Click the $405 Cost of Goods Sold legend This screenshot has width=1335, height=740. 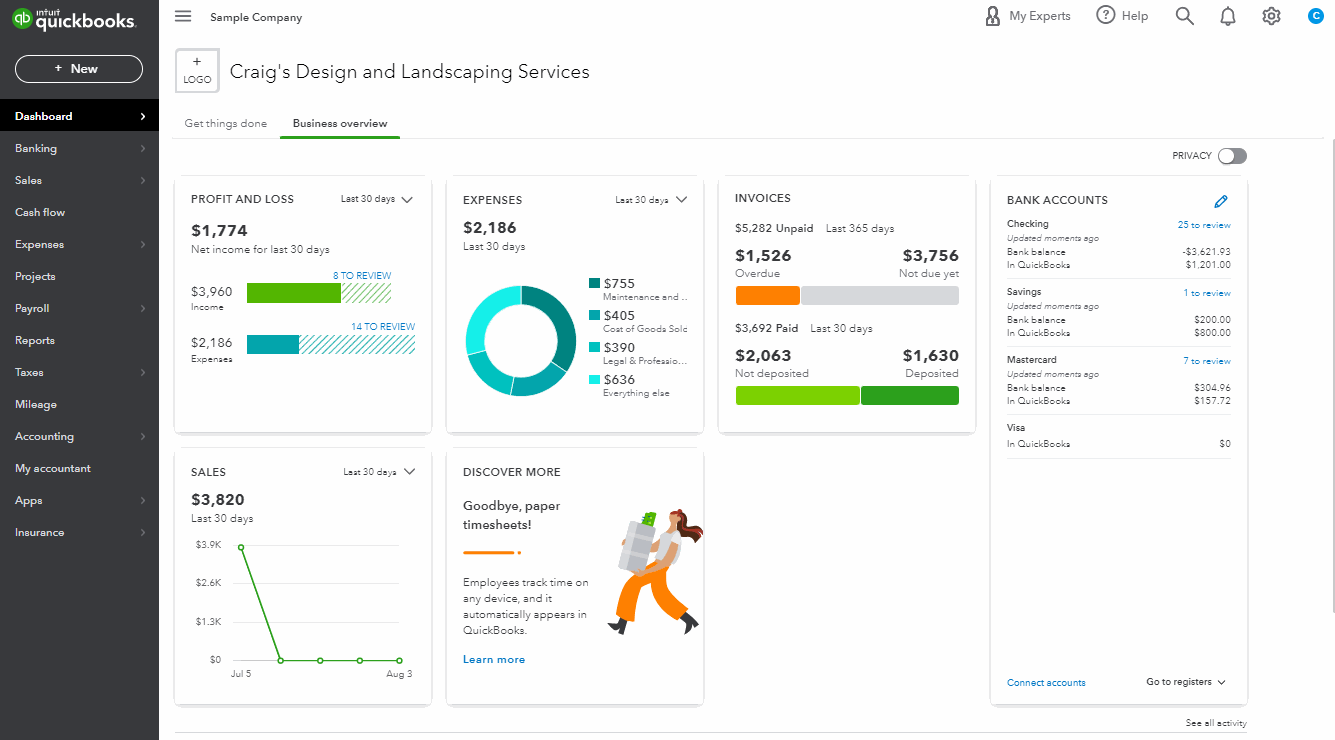[x=638, y=321]
